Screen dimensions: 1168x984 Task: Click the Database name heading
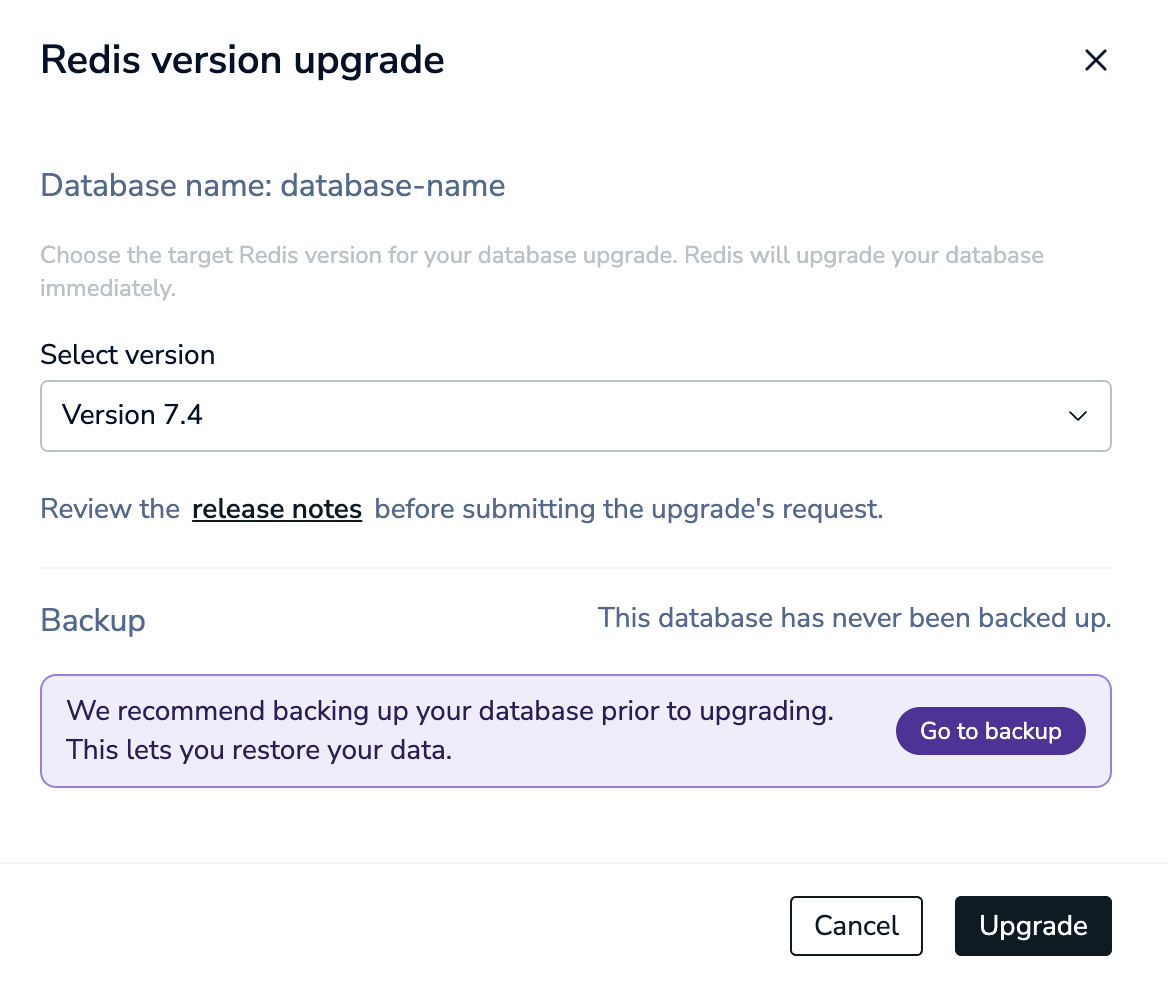click(273, 185)
